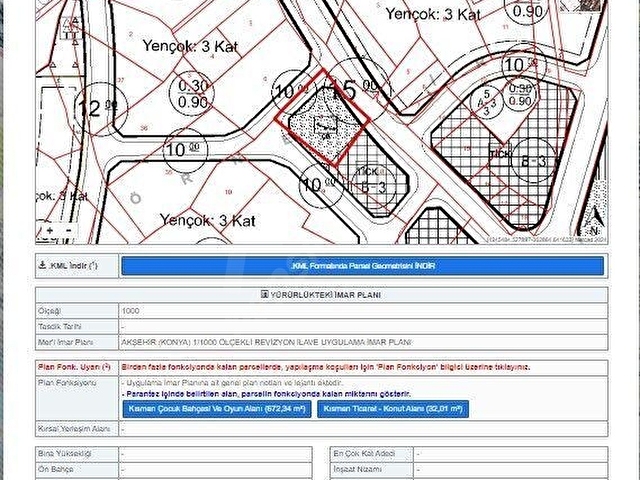Click the İnşaat Nizamı label
This screenshot has height=480, width=640.
pos(358,469)
